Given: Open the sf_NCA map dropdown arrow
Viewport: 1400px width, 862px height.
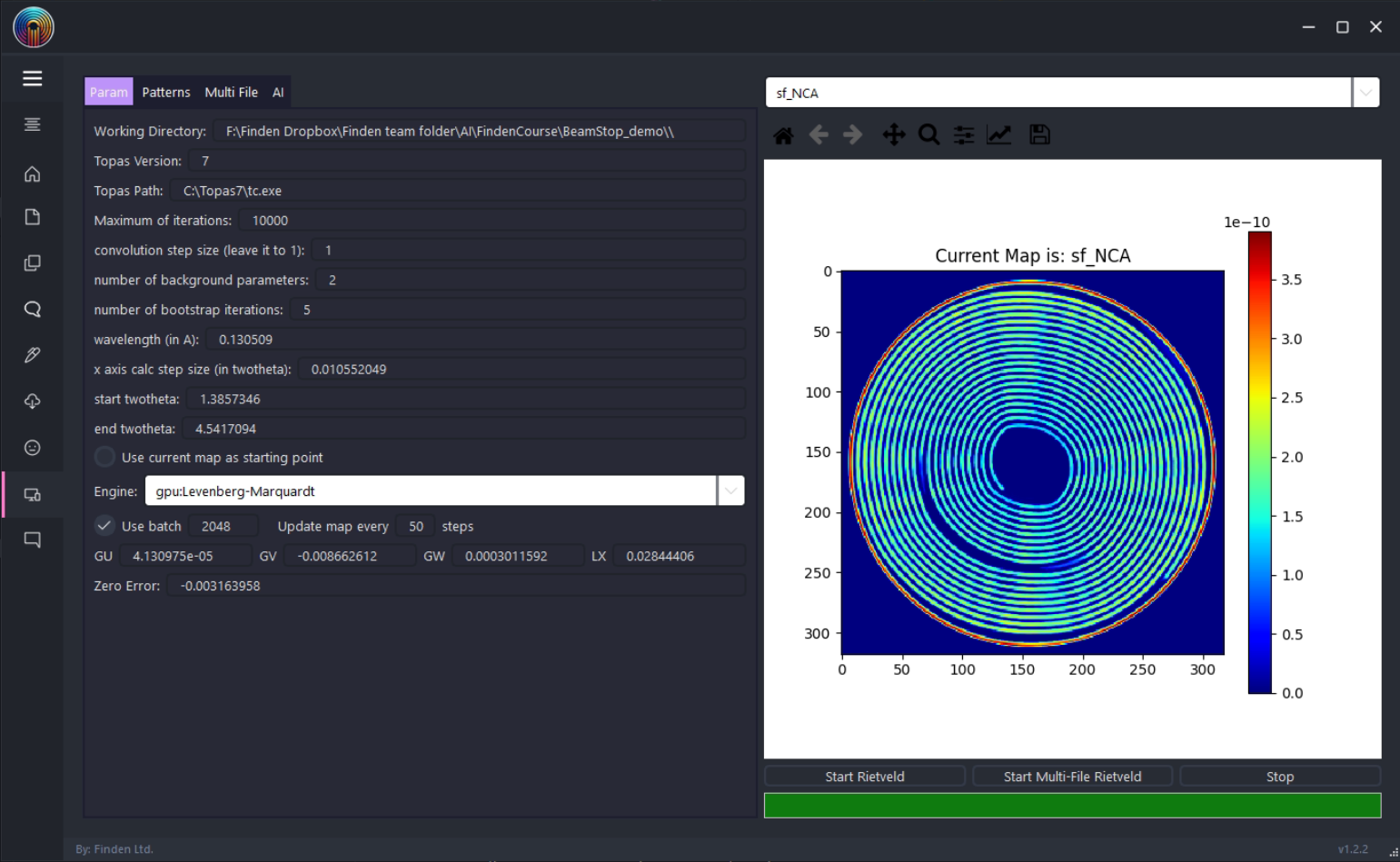Looking at the screenshot, I should click(1365, 93).
